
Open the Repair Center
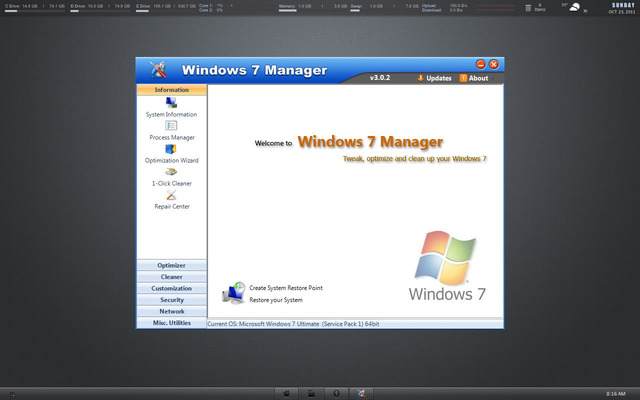[x=171, y=200]
